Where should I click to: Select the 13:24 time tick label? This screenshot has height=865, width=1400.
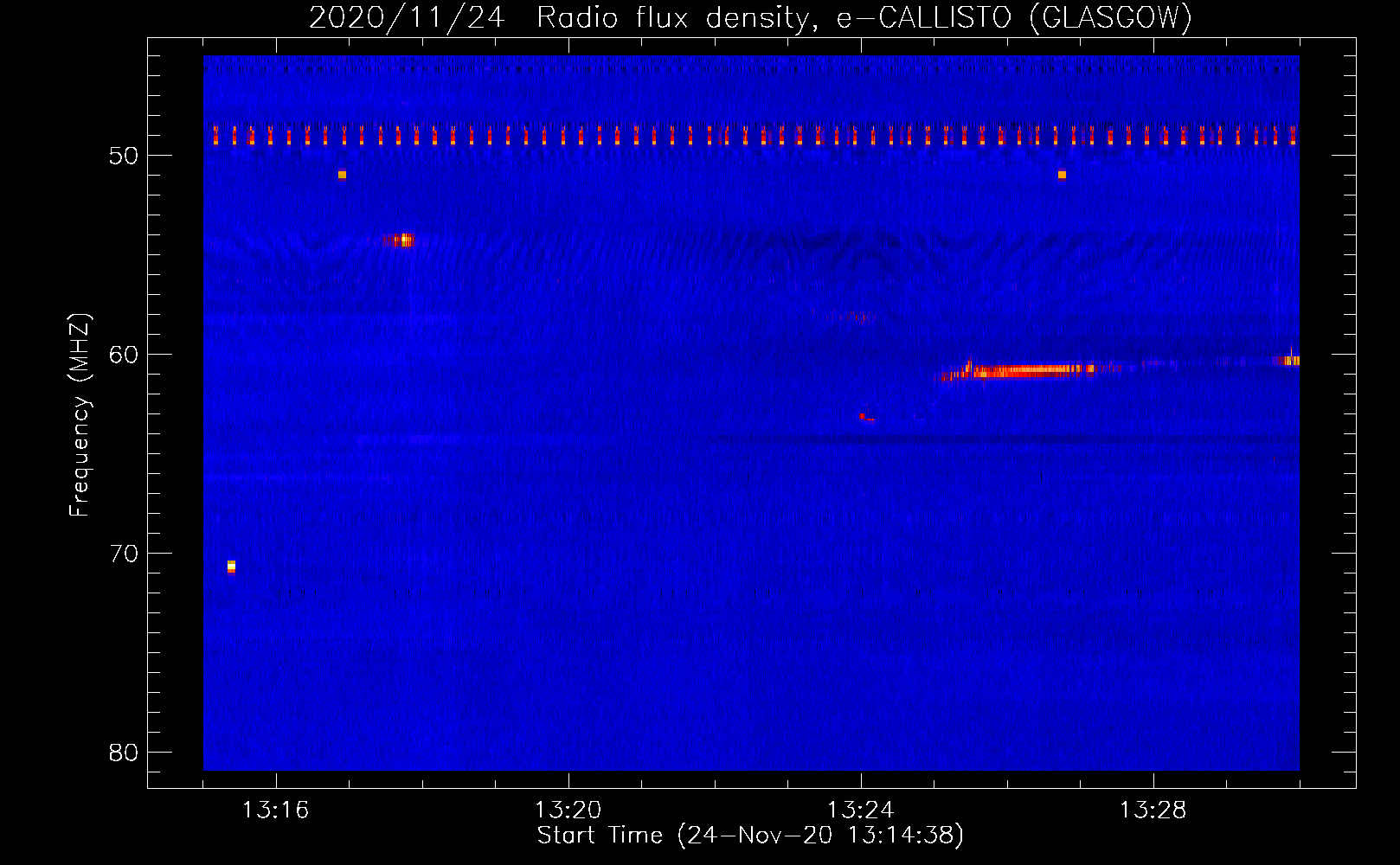[x=860, y=811]
